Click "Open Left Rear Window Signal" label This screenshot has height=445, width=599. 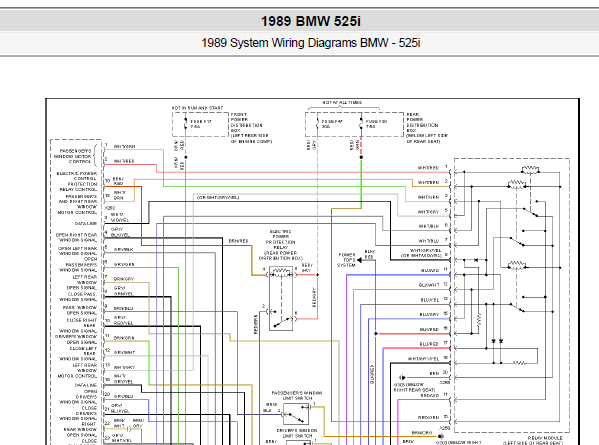[x=78, y=251]
